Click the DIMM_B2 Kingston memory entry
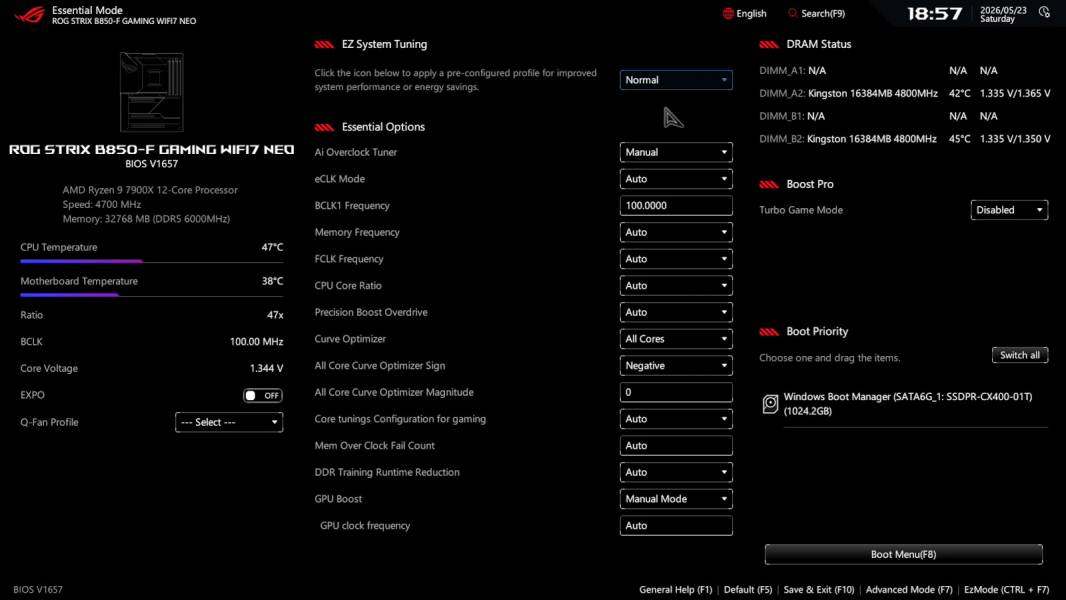Image resolution: width=1066 pixels, height=600 pixels. click(904, 139)
